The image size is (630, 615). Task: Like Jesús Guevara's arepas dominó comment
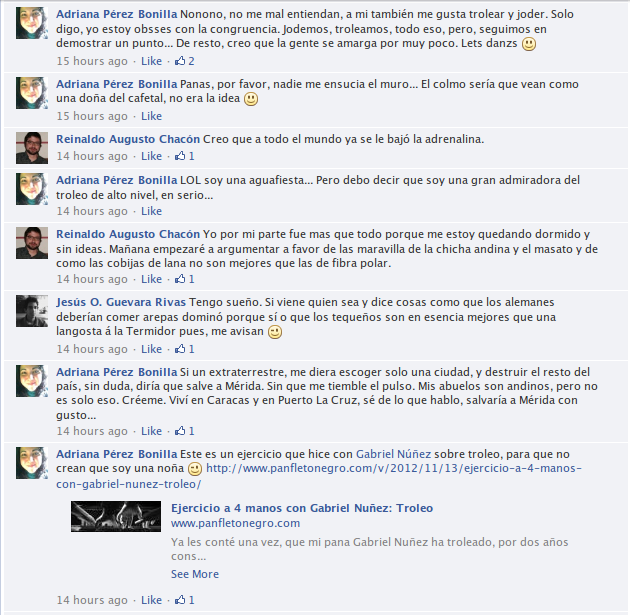151,349
